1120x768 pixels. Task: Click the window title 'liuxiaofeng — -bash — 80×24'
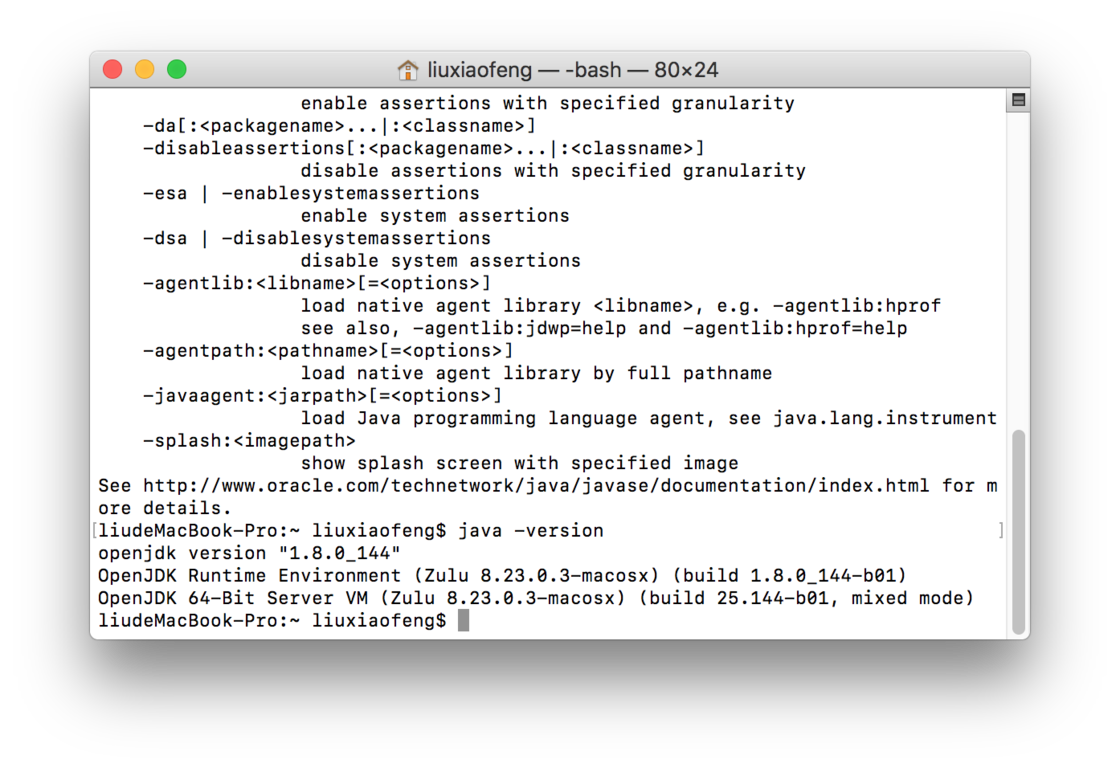pyautogui.click(x=572, y=70)
